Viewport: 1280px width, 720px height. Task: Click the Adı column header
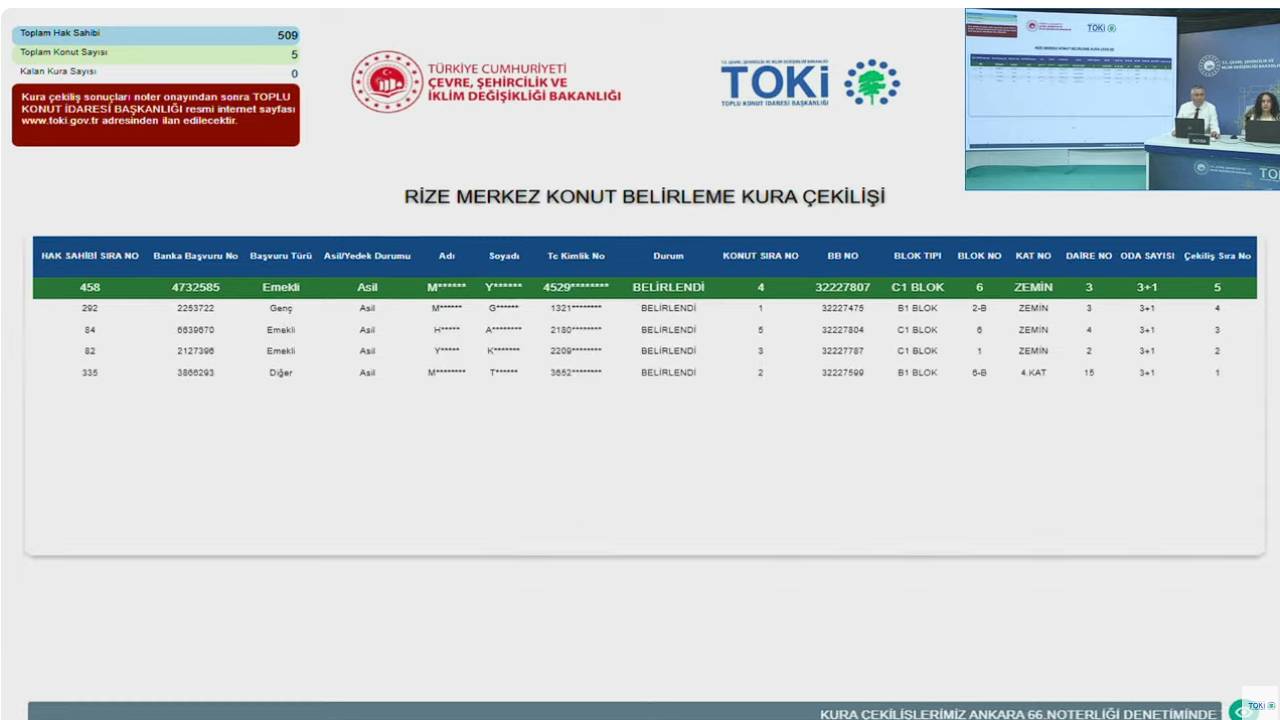pyautogui.click(x=447, y=256)
